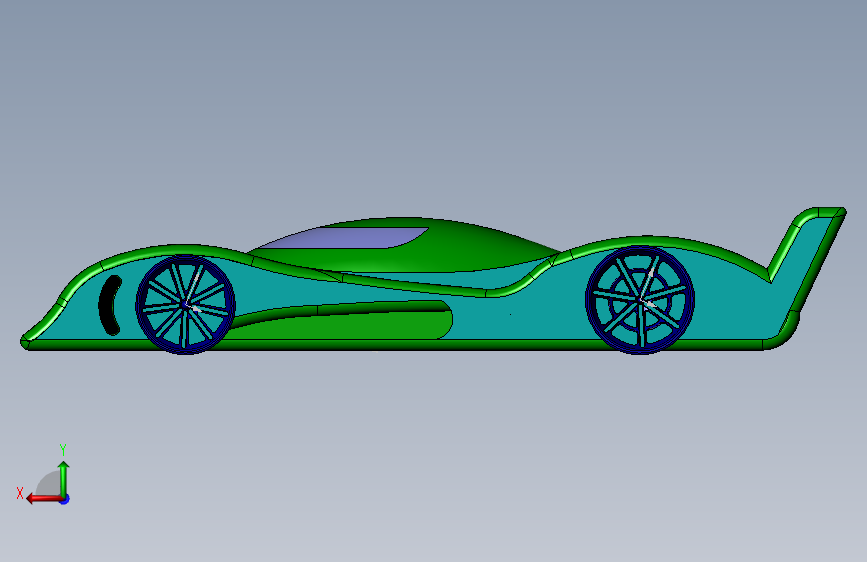The height and width of the screenshot is (562, 867).
Task: Select the green side recess panel behind front wheel
Action: (354, 324)
